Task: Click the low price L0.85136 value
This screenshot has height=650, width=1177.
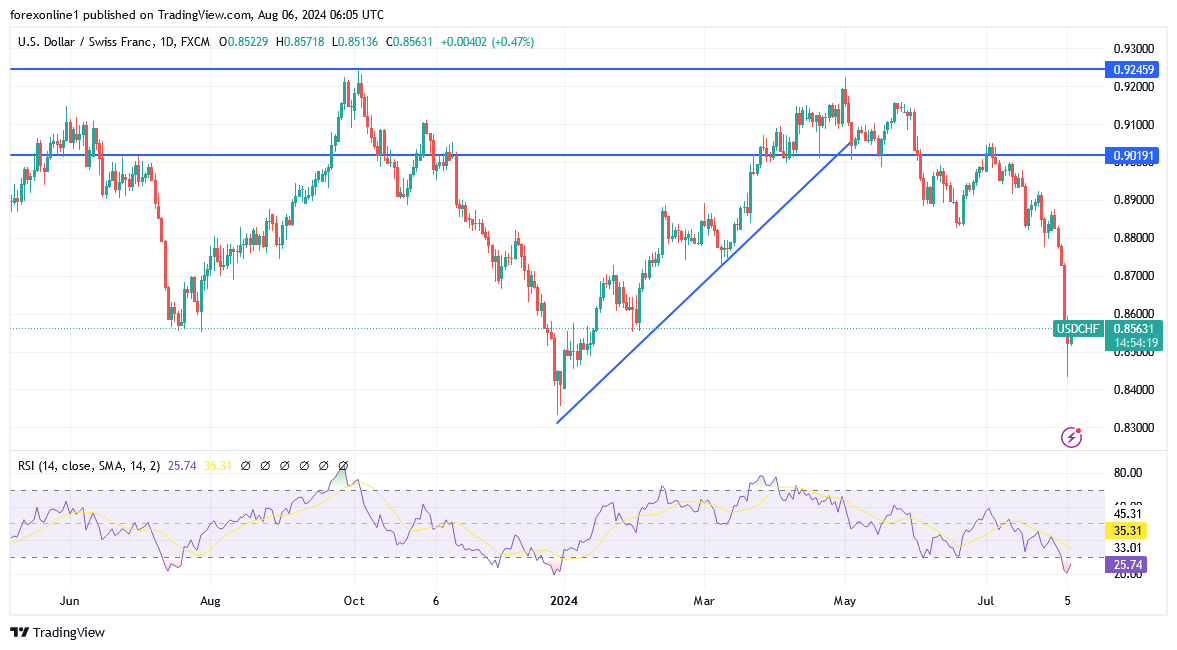Action: [355, 42]
